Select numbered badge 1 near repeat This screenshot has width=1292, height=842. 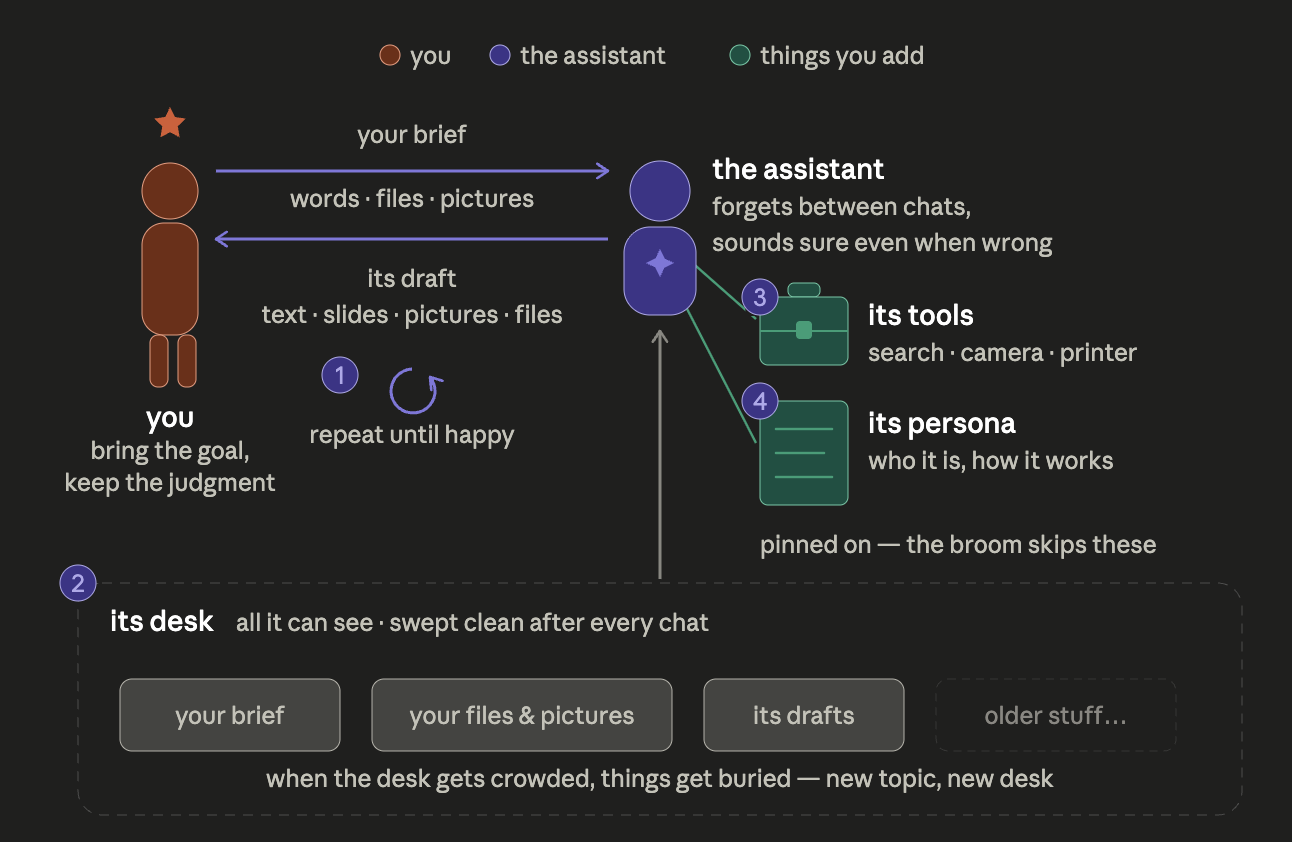pos(340,375)
